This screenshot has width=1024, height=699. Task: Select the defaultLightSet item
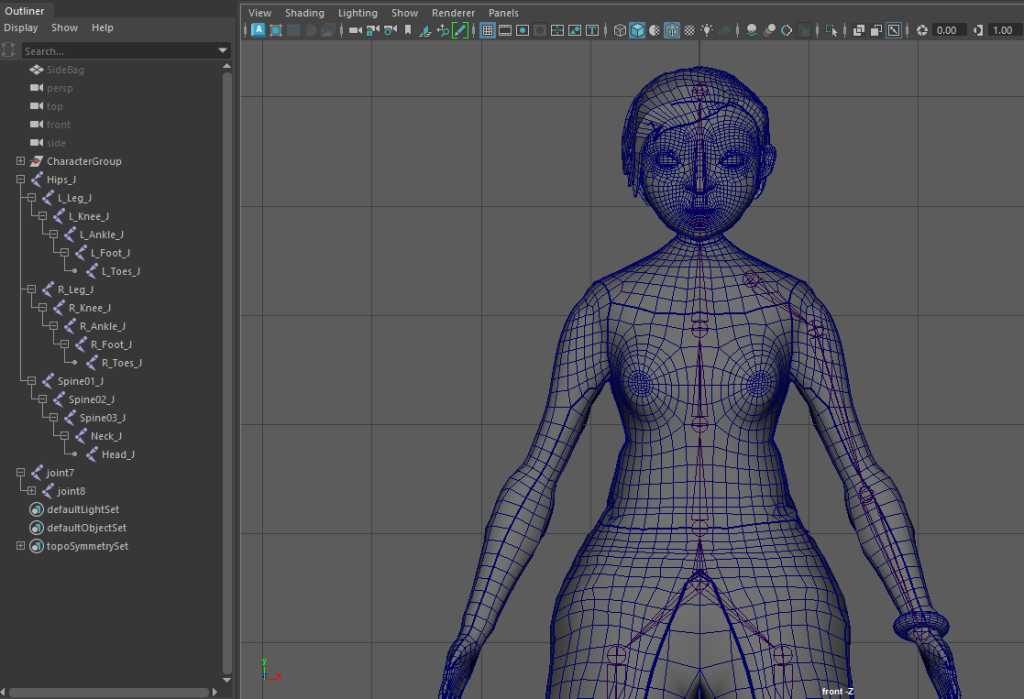tap(82, 509)
